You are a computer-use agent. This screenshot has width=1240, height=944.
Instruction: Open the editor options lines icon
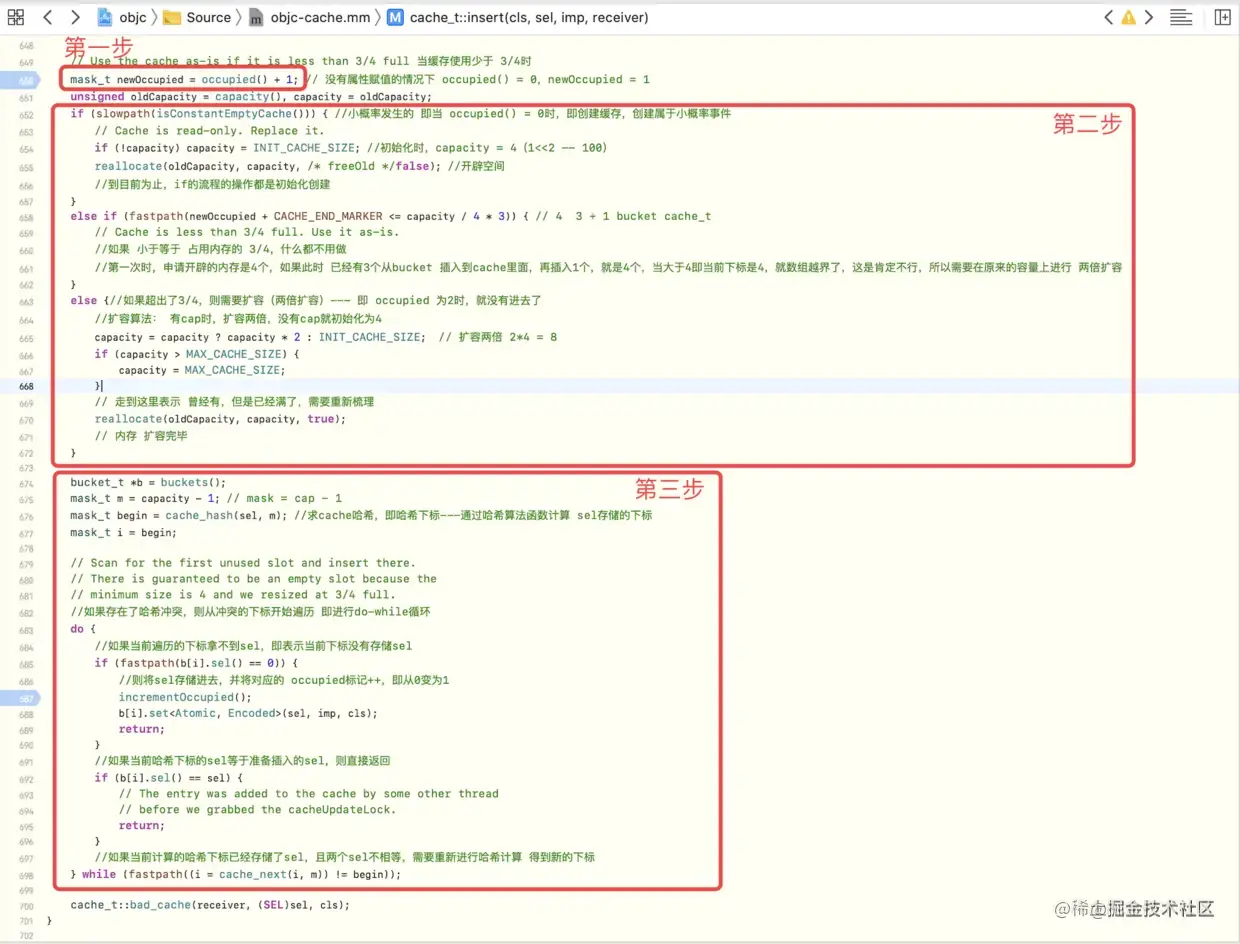click(x=1181, y=17)
